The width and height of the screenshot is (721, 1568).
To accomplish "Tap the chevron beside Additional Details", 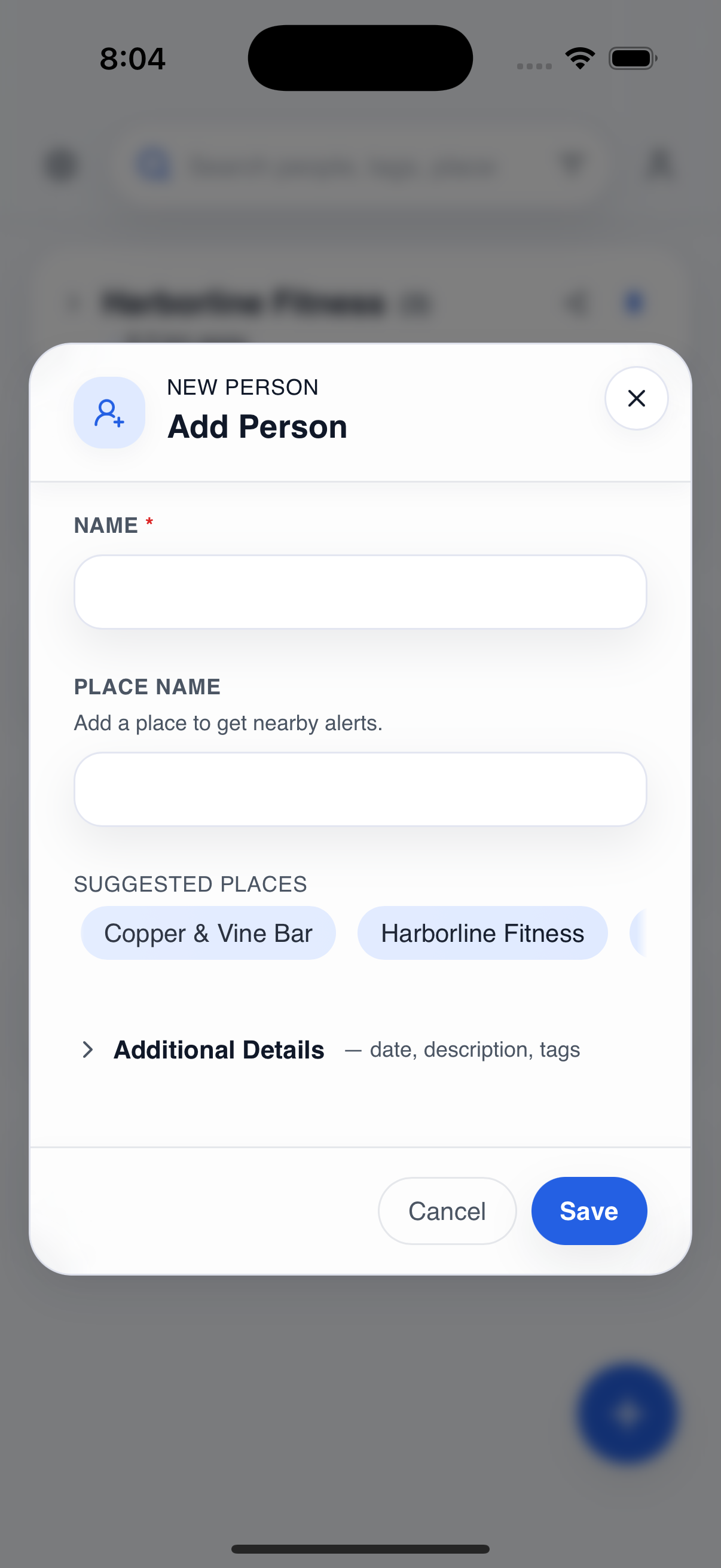I will pos(88,1050).
